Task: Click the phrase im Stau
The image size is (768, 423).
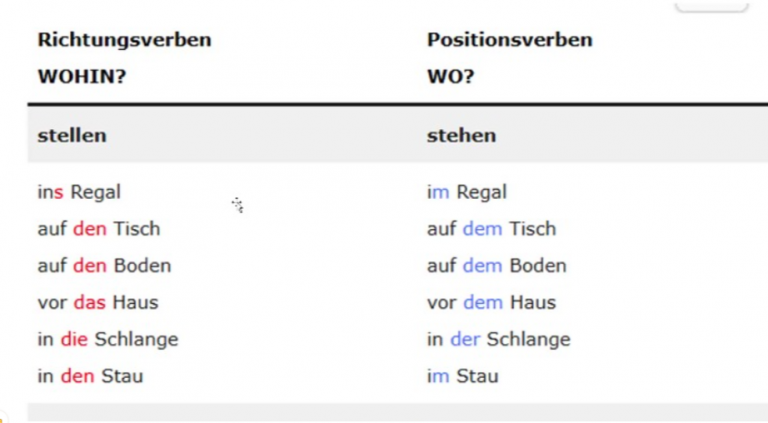Action: [462, 376]
